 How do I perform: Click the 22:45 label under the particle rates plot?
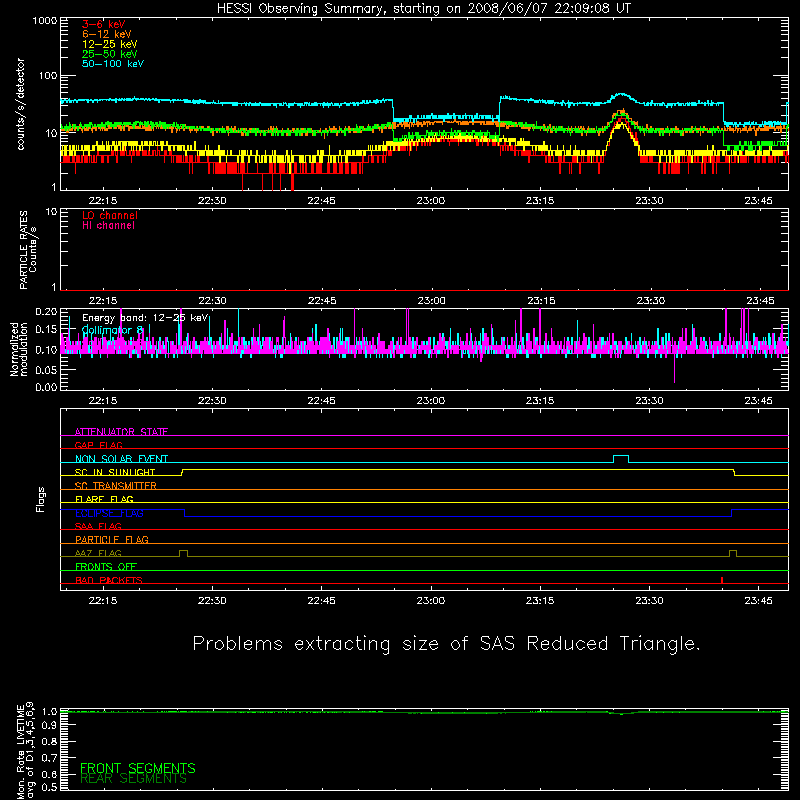[322, 301]
